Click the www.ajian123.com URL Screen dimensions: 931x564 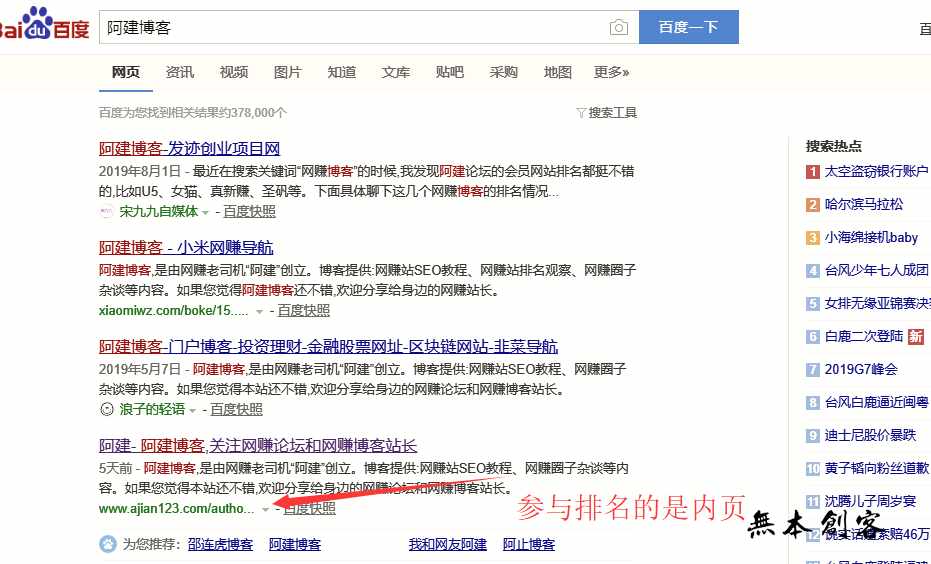pyautogui.click(x=176, y=509)
